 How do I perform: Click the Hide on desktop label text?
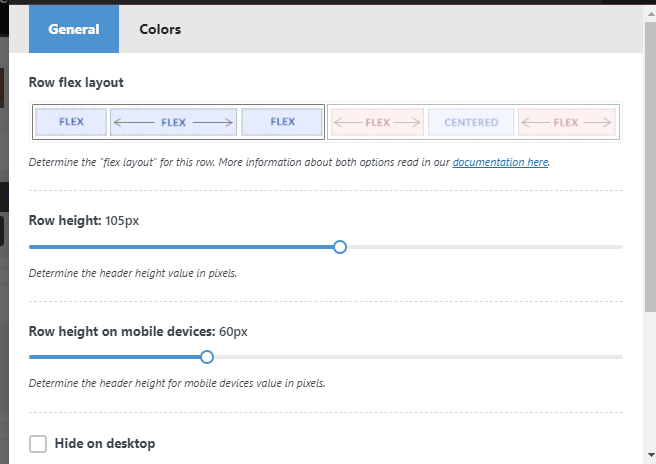pyautogui.click(x=105, y=443)
